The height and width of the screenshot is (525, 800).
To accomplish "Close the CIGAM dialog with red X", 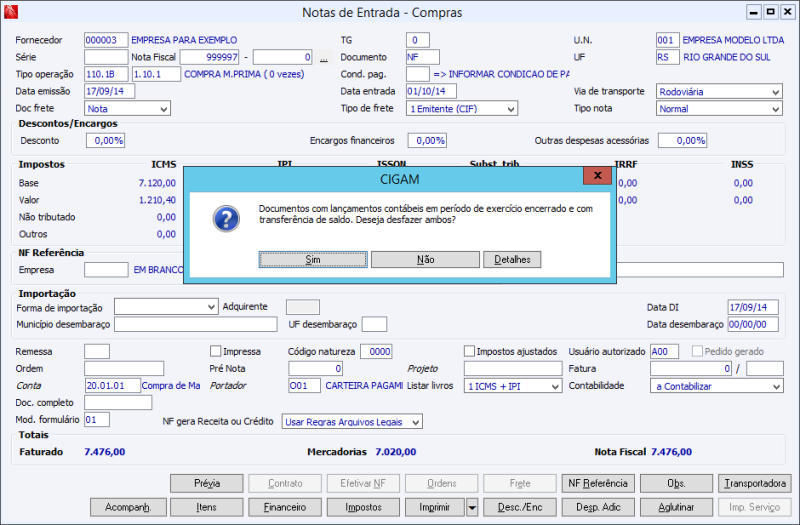I will pyautogui.click(x=597, y=176).
